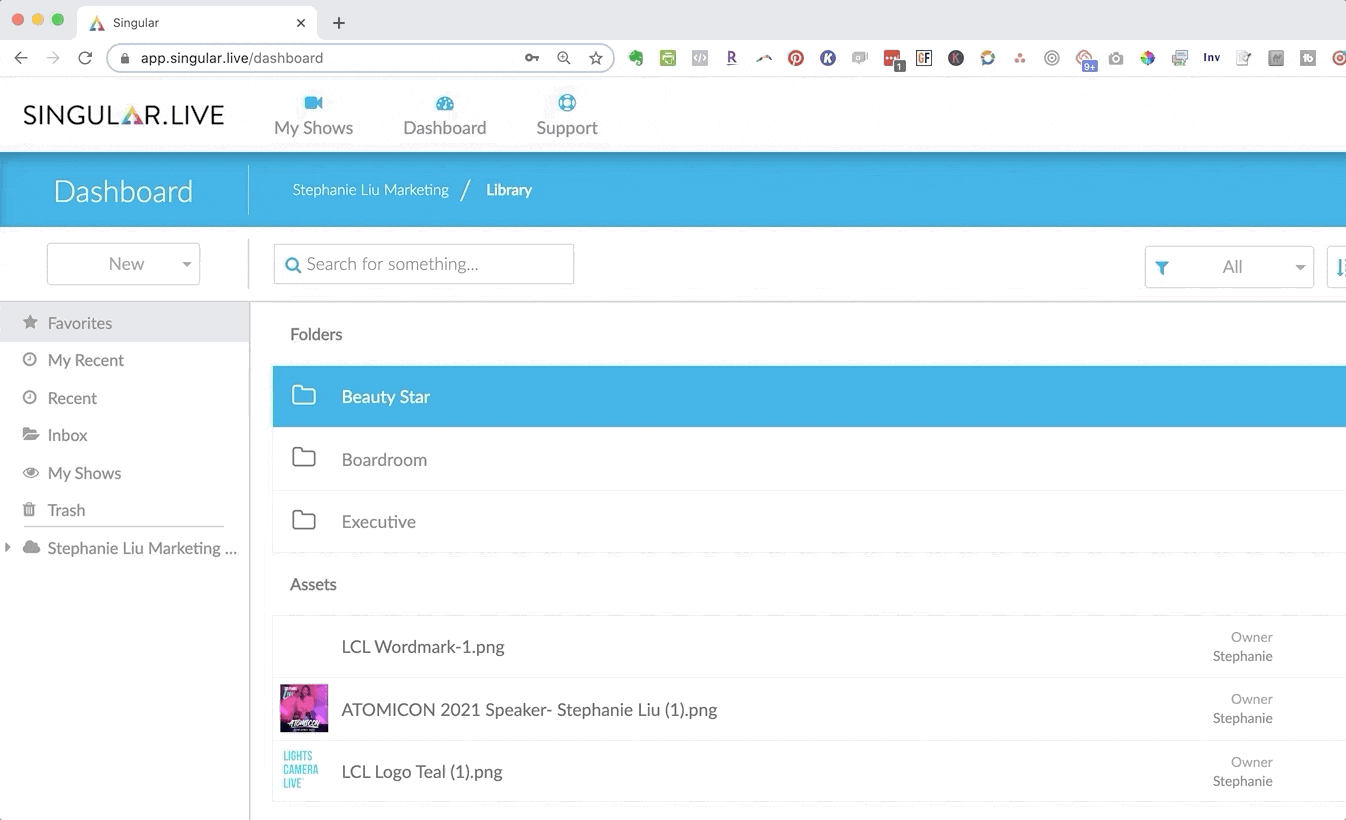Click the search magnifier icon
The image size is (1346, 820).
tap(292, 264)
